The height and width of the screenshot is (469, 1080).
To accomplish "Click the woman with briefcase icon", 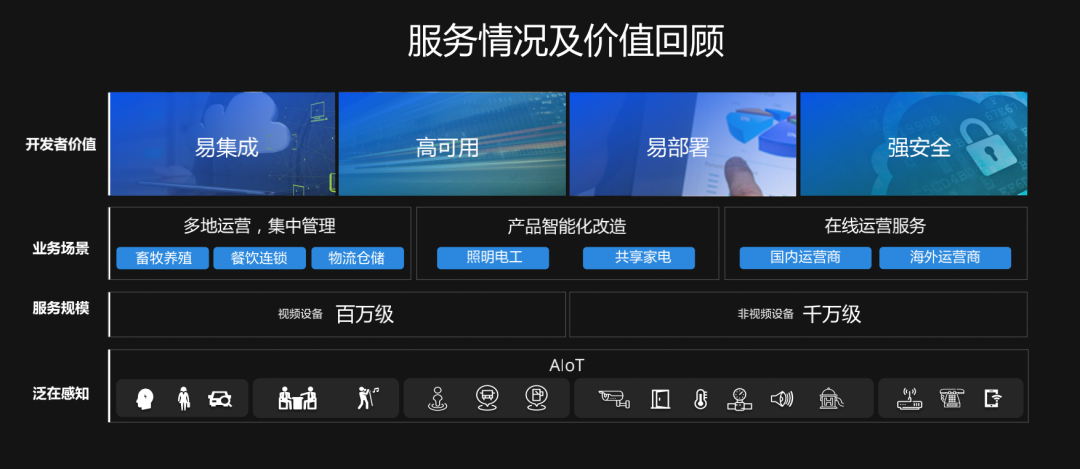I will click(x=183, y=398).
